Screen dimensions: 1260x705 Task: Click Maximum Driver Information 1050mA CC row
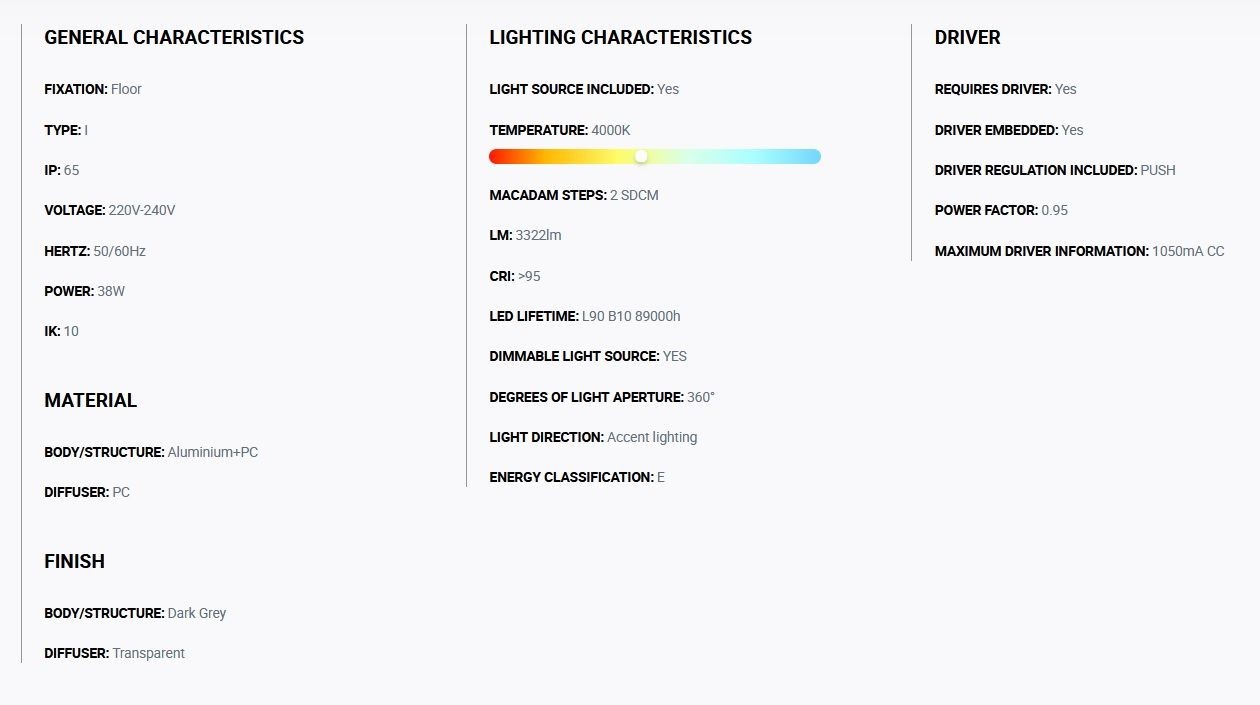coord(1080,251)
